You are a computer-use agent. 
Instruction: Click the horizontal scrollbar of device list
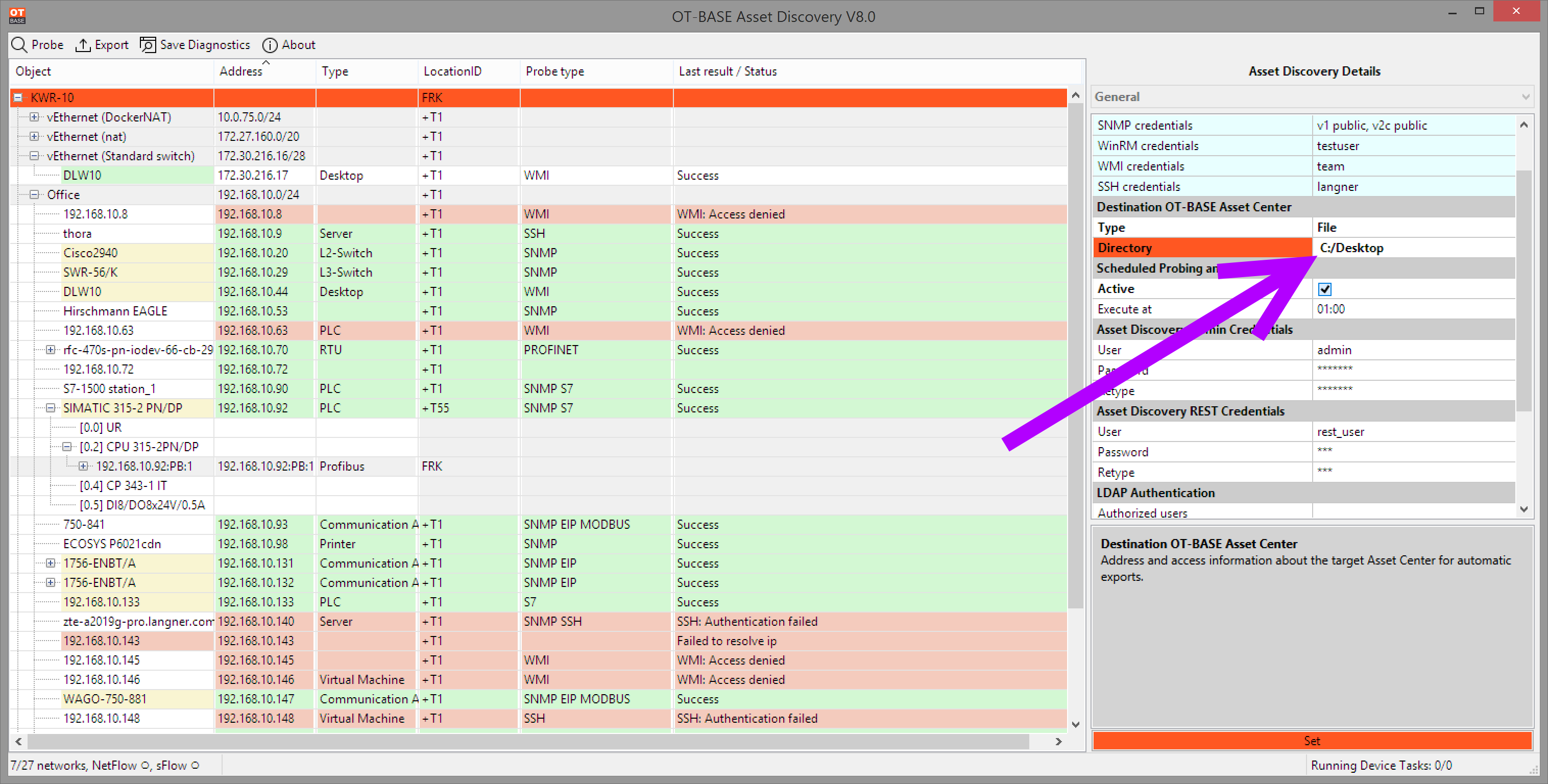[x=529, y=741]
